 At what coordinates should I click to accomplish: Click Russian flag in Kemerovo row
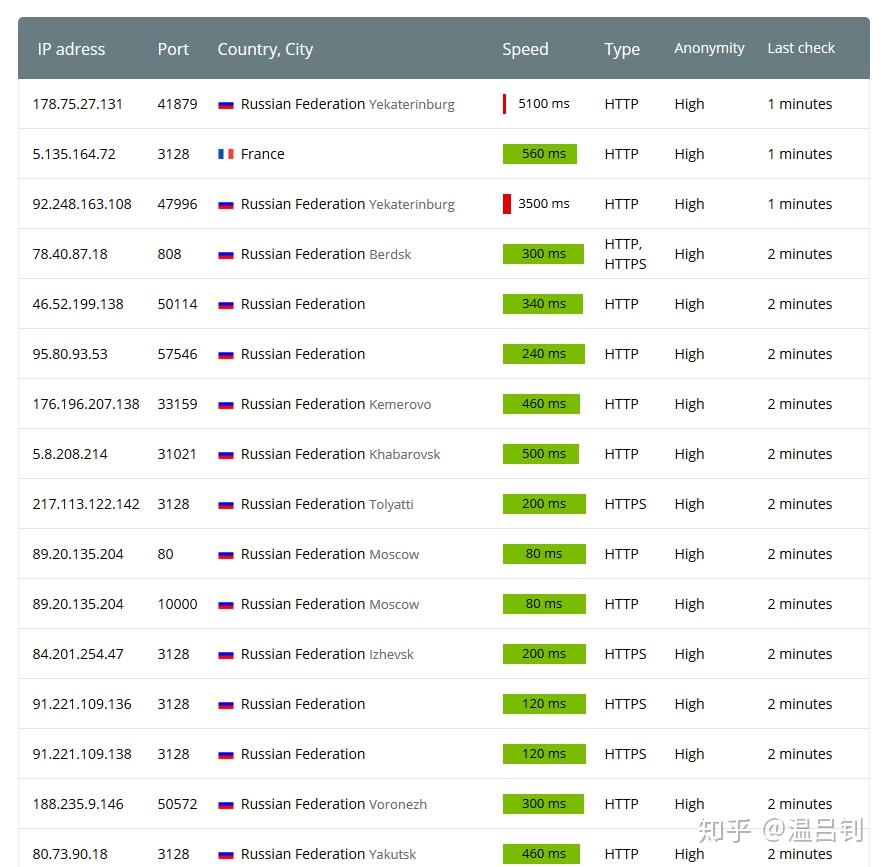[x=226, y=404]
